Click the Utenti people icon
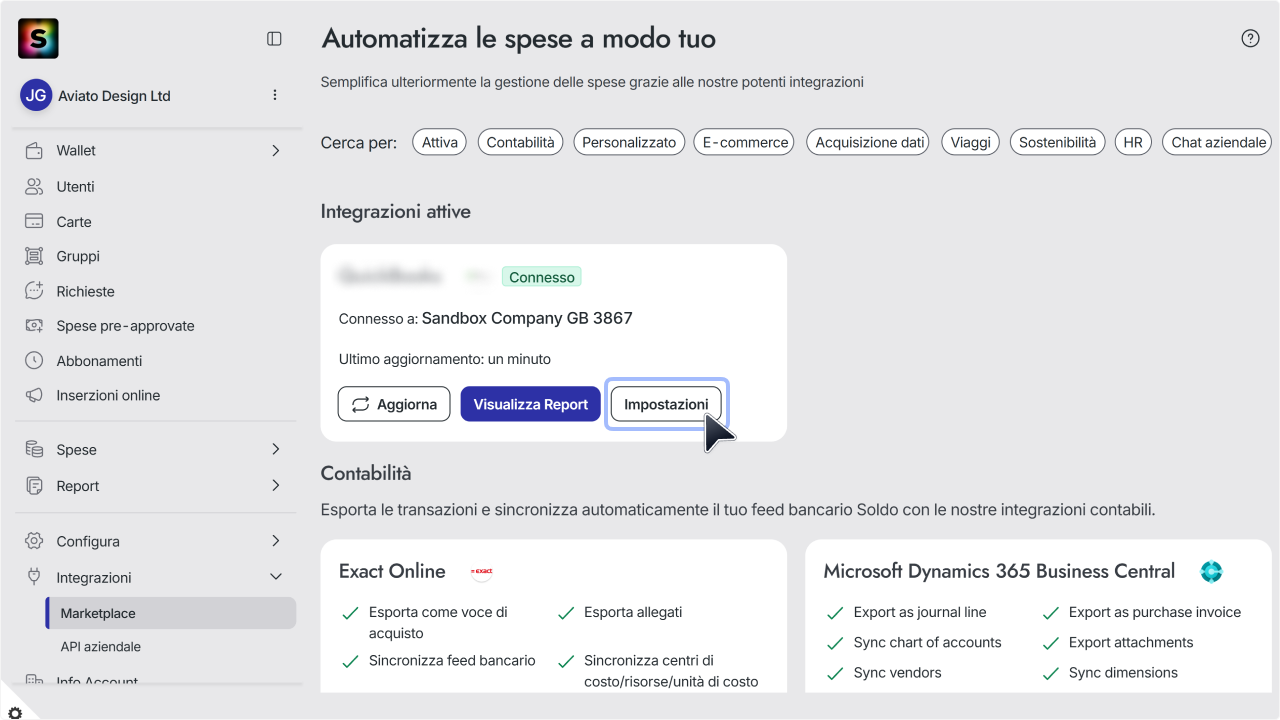 tap(34, 187)
